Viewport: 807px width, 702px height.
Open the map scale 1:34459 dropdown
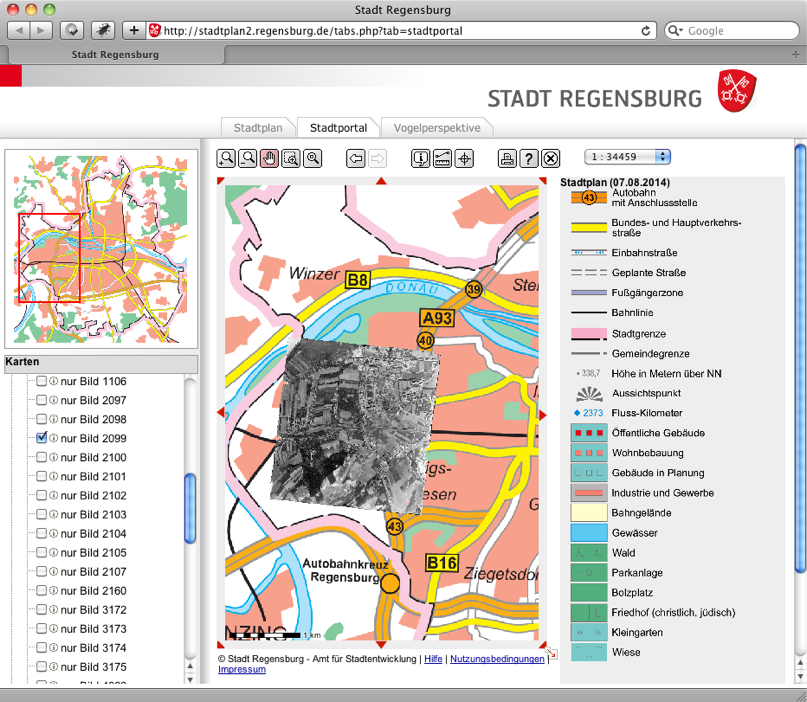pyautogui.click(x=627, y=156)
